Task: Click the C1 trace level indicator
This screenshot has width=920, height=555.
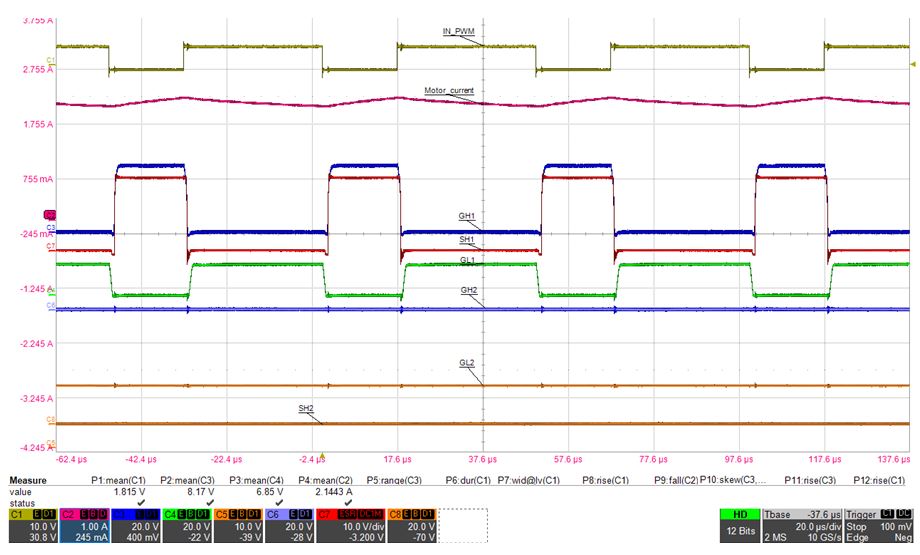Action: 50,62
